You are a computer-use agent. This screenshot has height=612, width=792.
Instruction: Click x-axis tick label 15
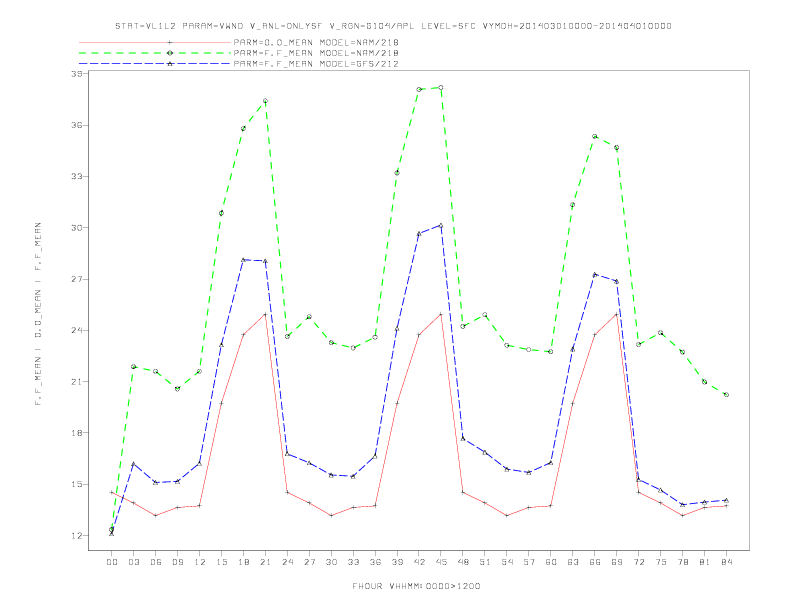click(221, 562)
